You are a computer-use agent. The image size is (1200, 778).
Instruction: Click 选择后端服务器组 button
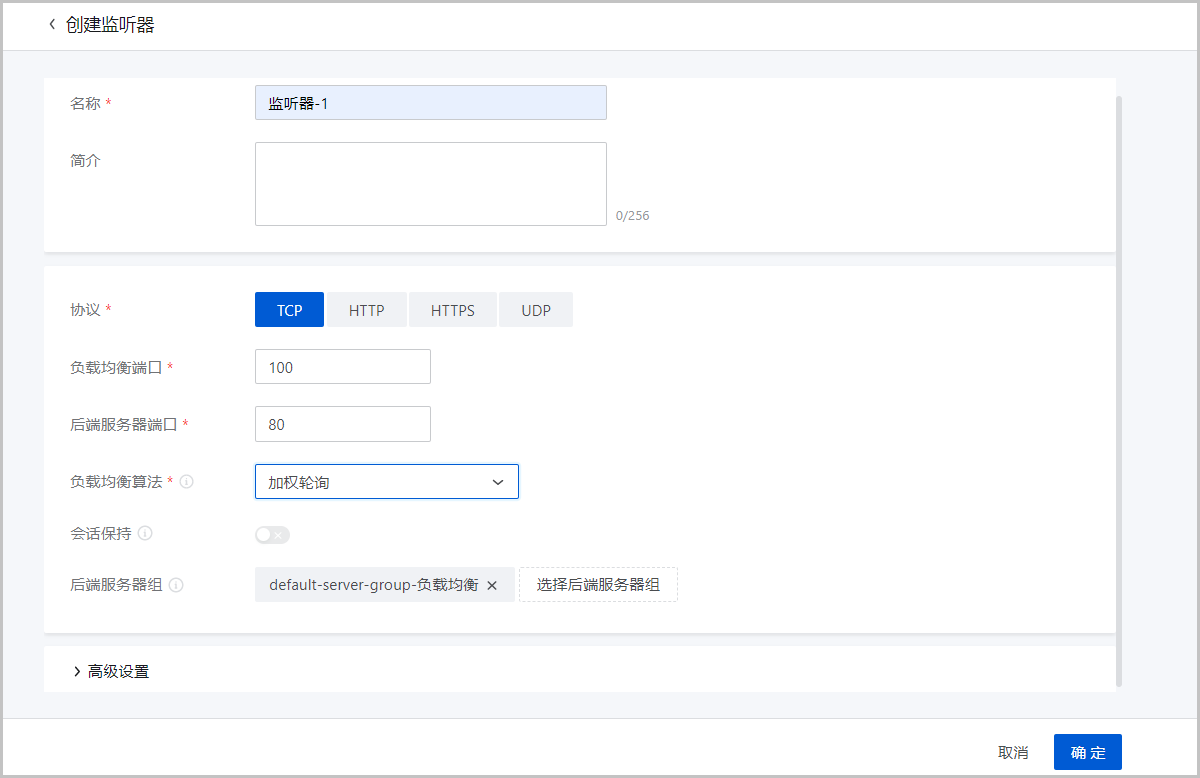(598, 585)
